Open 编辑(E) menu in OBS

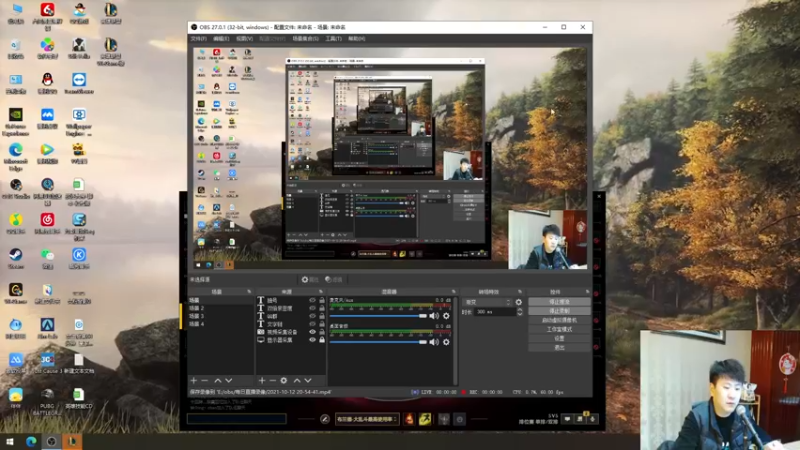(221, 39)
